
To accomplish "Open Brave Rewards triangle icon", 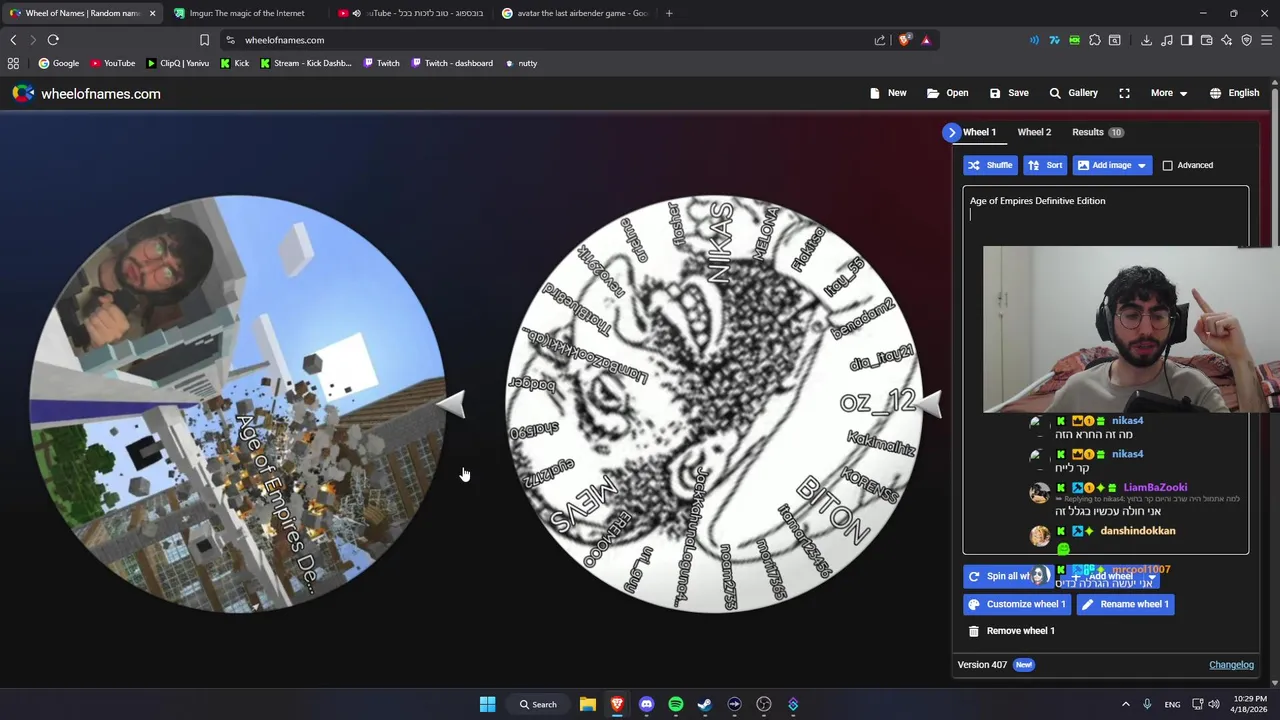I will coord(926,40).
